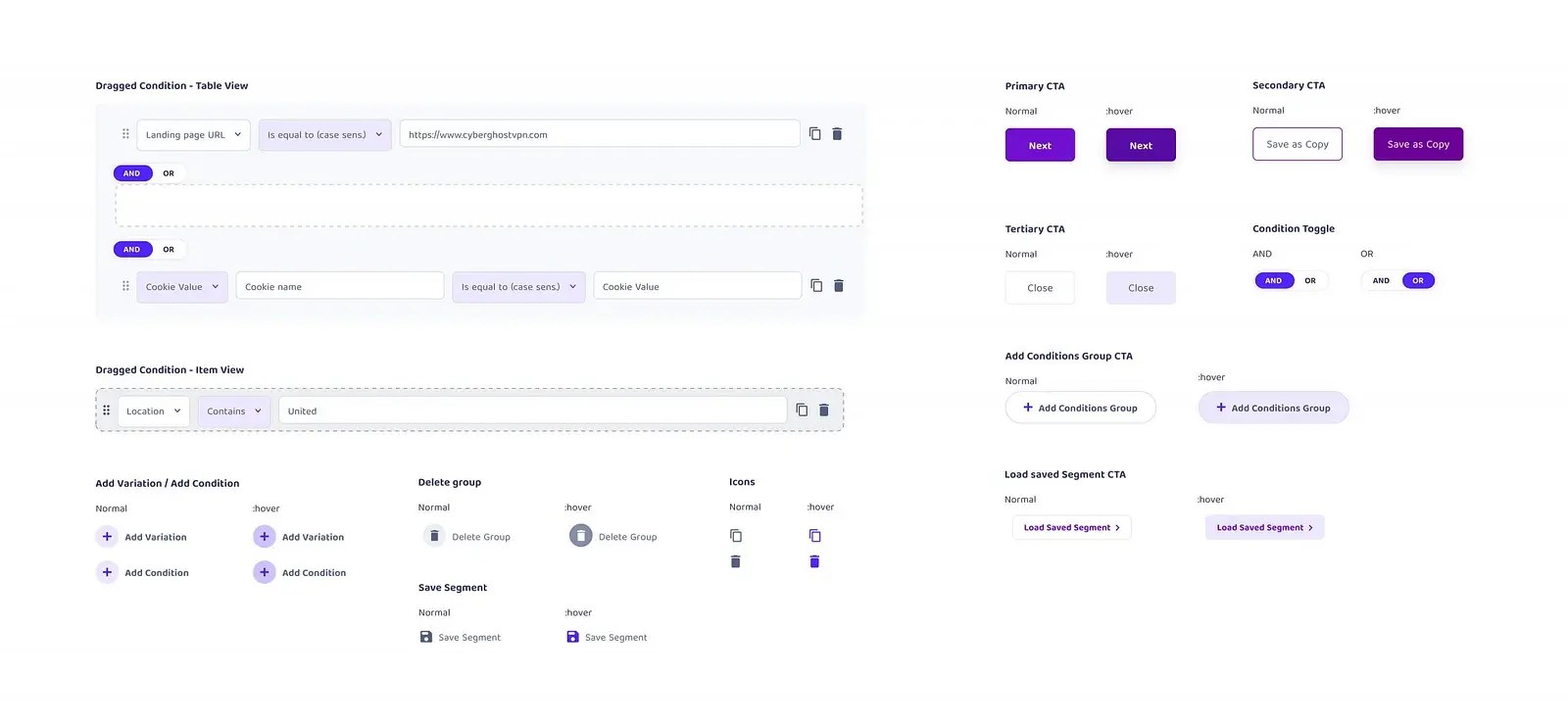Click normal-state trash icon under Icons
This screenshot has width=1568, height=724.
tap(736, 561)
